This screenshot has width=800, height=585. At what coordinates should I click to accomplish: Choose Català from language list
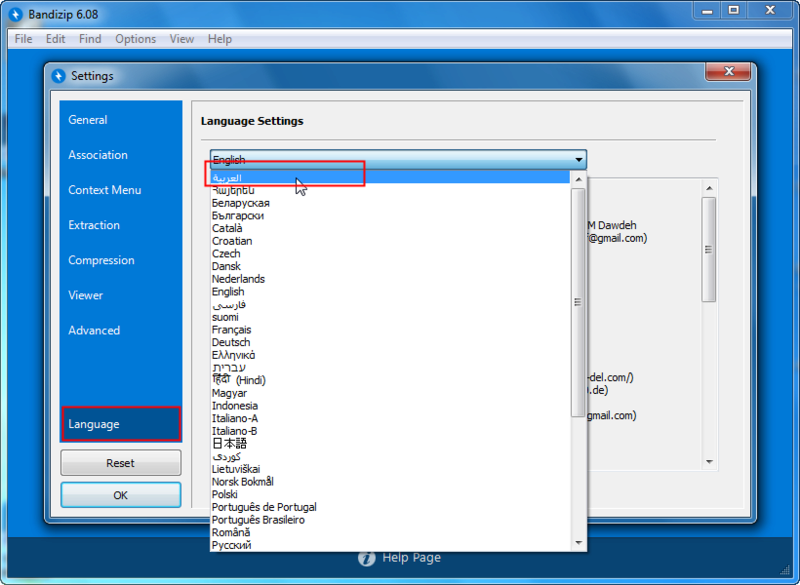pos(390,228)
